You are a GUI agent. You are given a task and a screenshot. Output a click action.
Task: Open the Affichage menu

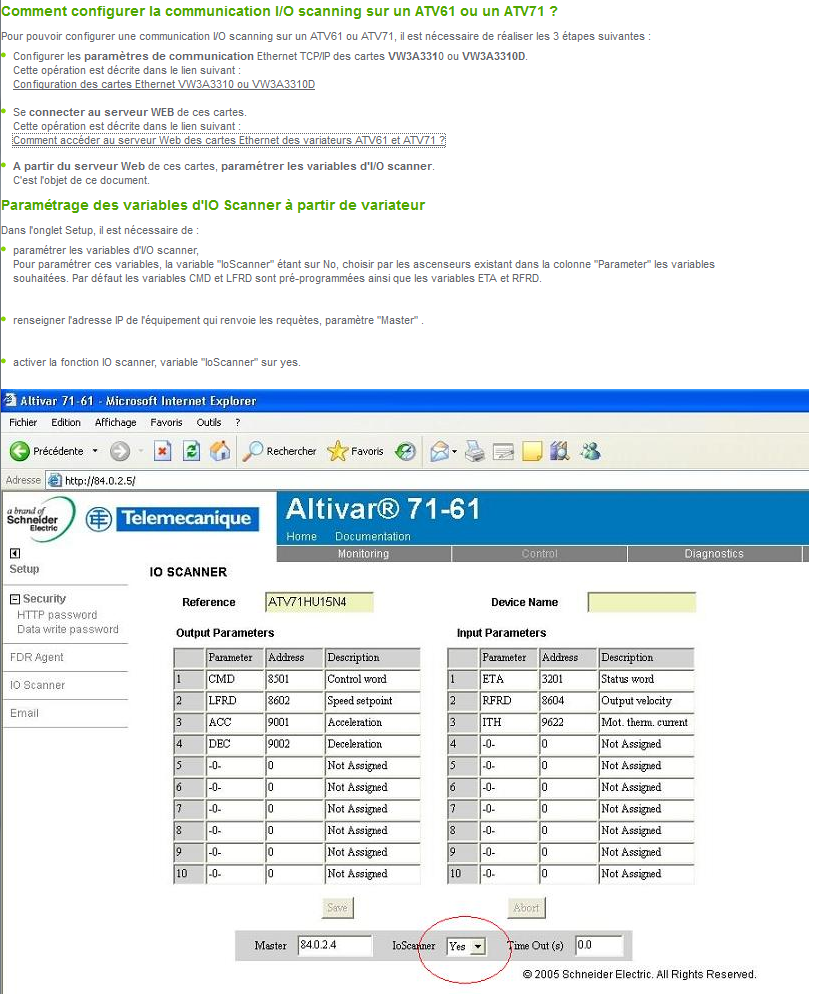[115, 423]
